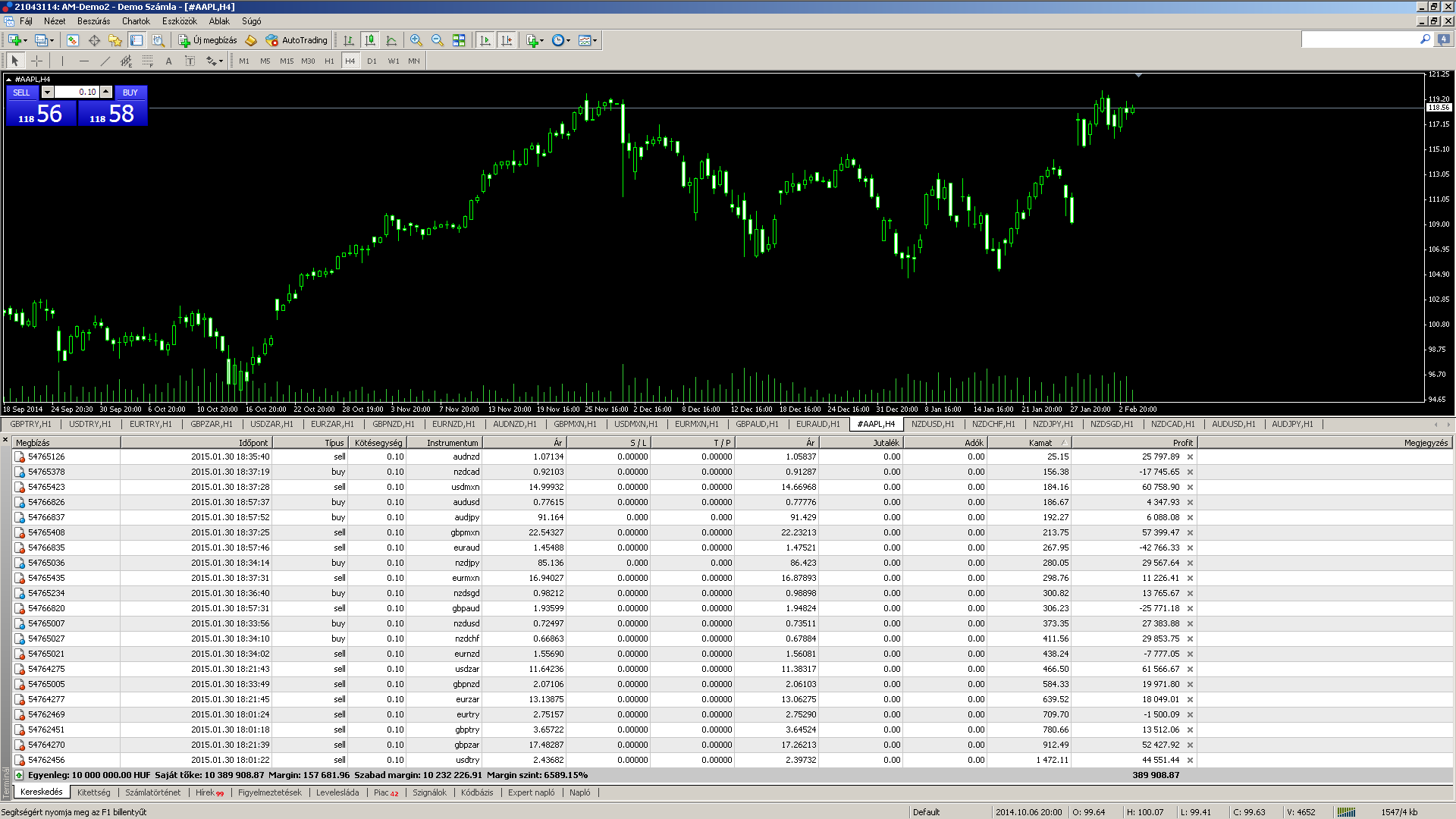The image size is (1456, 819).
Task: Toggle the Chart Shift button
Action: pyautogui.click(x=507, y=40)
